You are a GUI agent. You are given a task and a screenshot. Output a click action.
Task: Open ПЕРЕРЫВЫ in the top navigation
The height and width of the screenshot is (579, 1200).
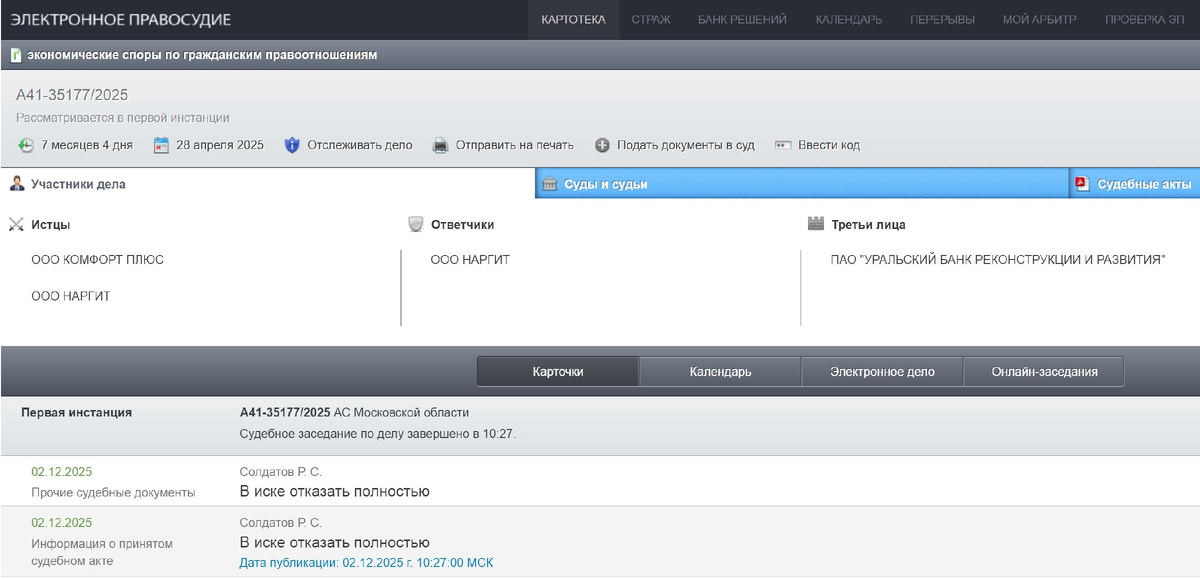[942, 20]
